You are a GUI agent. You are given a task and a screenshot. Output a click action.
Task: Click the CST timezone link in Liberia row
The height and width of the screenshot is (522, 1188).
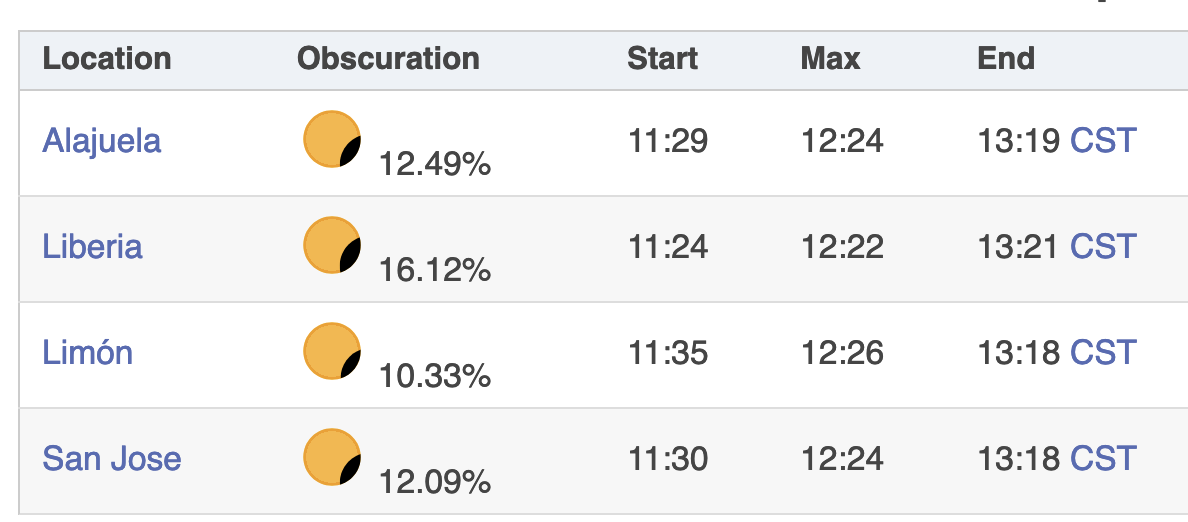click(1103, 246)
